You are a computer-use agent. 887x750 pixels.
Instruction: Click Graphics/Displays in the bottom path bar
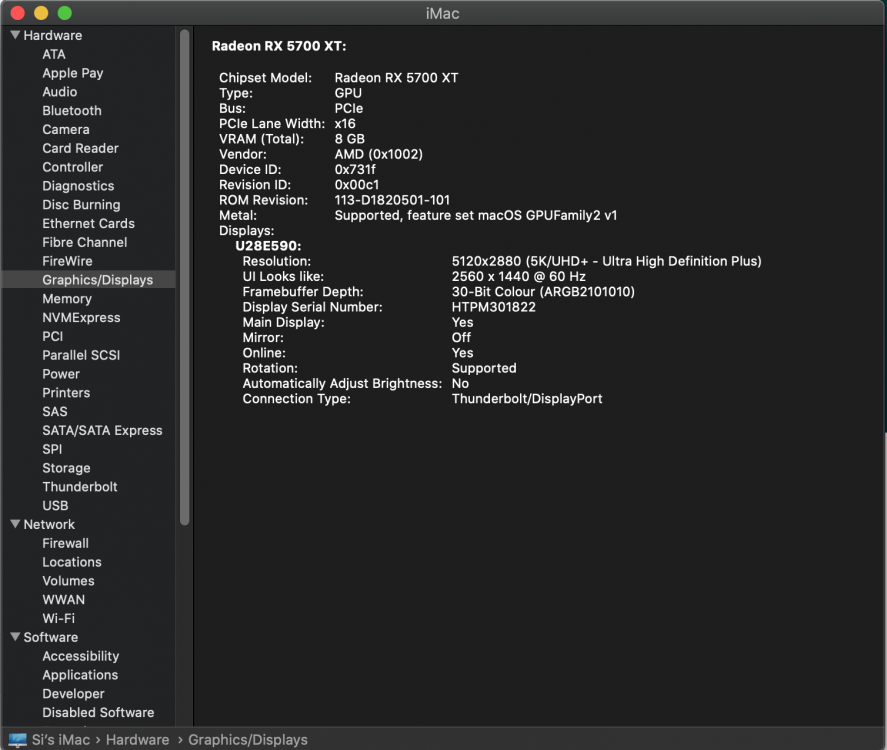(248, 740)
